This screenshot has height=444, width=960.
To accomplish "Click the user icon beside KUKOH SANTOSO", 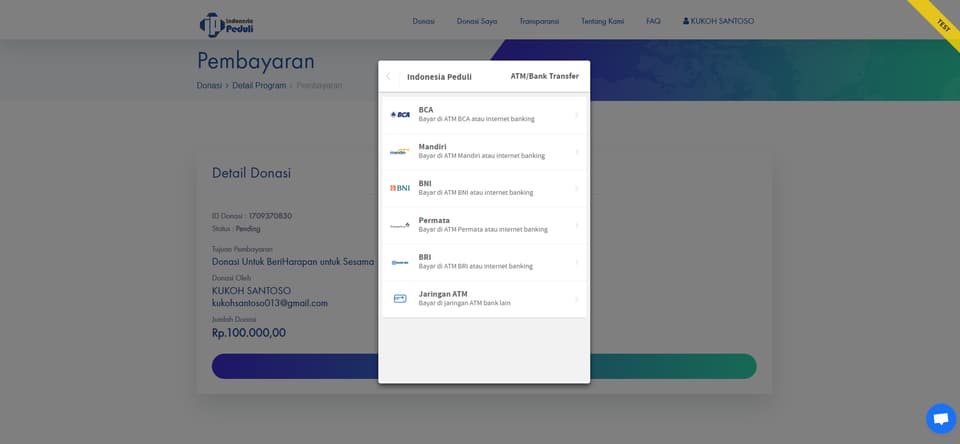I will tap(686, 21).
